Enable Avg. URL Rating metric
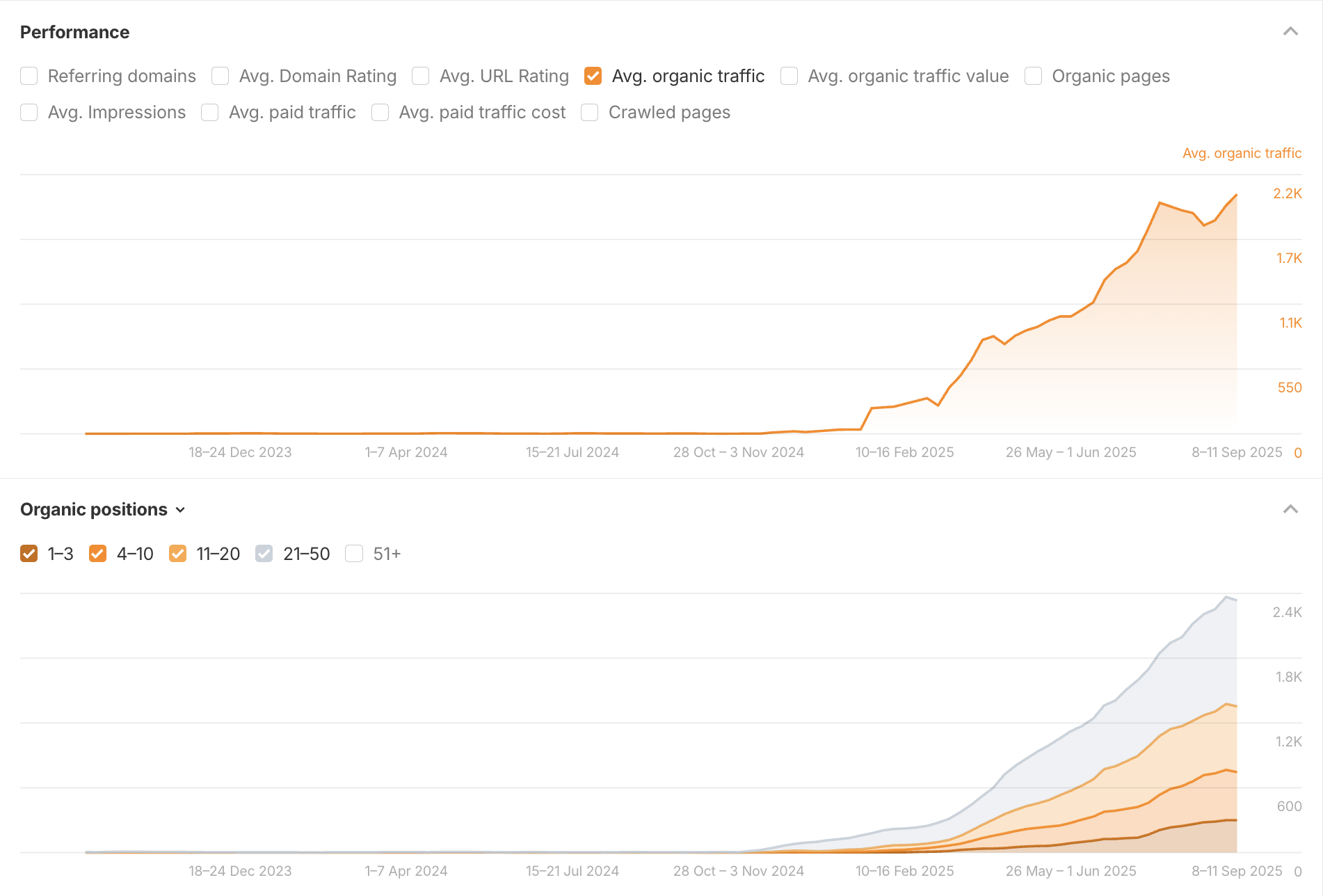This screenshot has height=896, width=1323. [421, 76]
